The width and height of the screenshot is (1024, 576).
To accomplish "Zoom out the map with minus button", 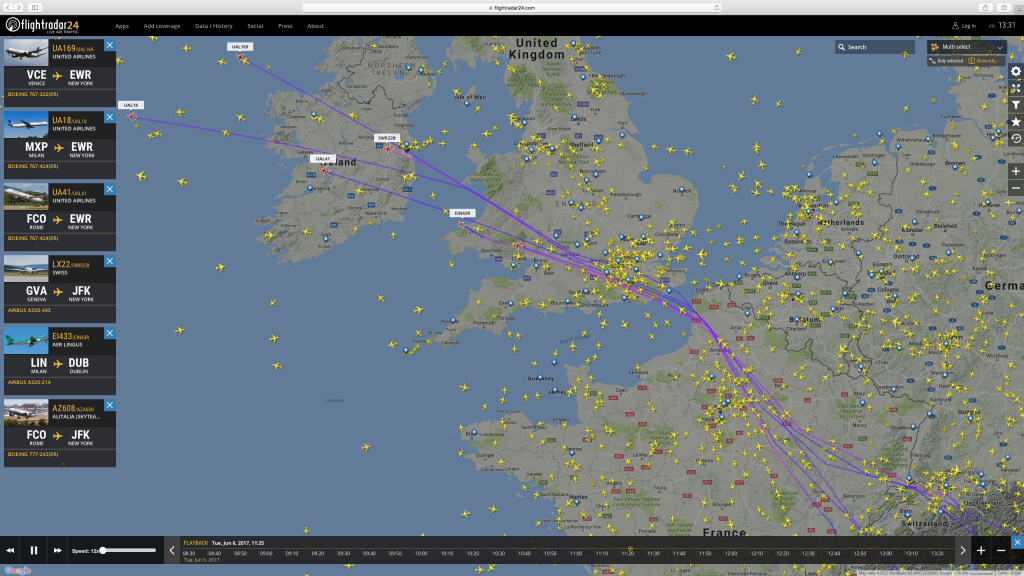I will 1016,188.
